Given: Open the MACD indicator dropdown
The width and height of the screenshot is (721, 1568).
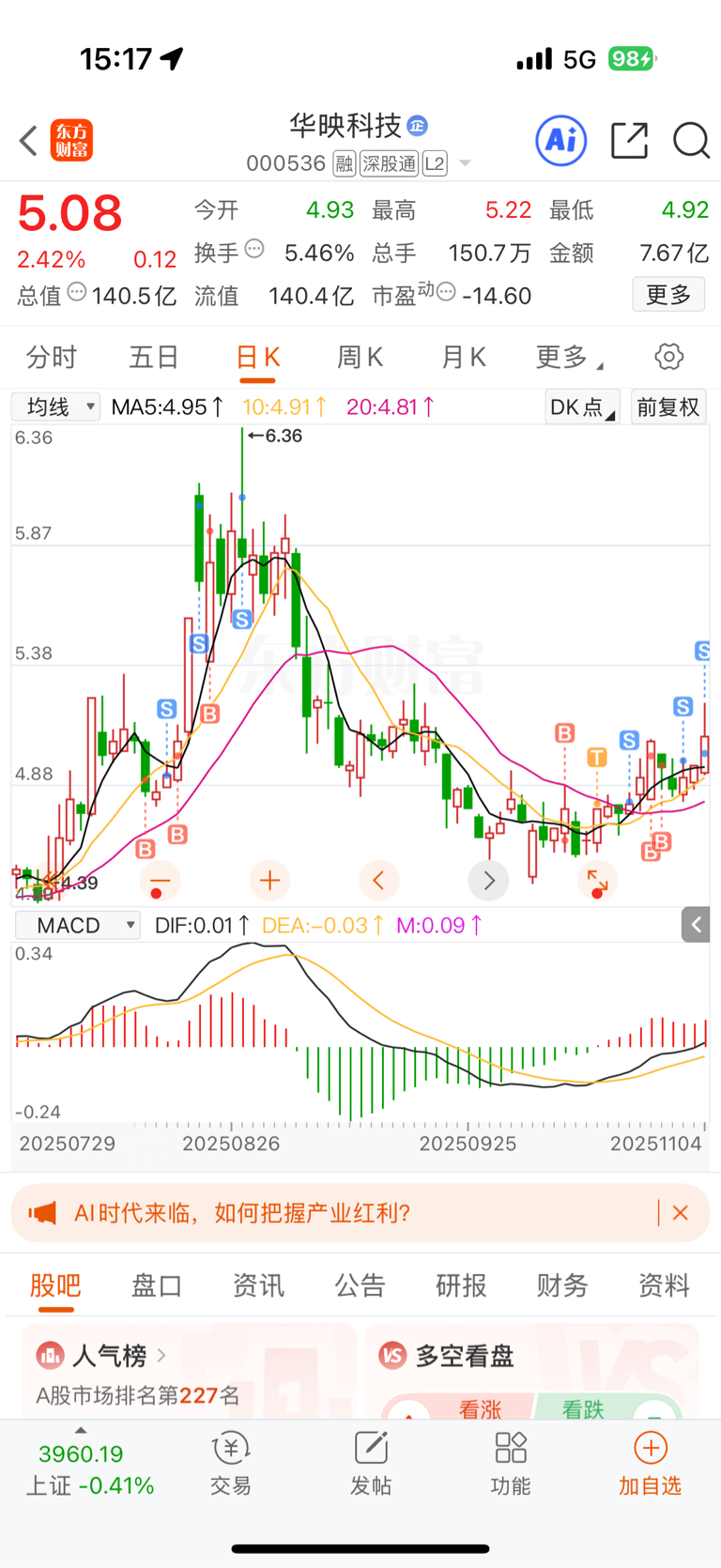Looking at the screenshot, I should point(77,925).
